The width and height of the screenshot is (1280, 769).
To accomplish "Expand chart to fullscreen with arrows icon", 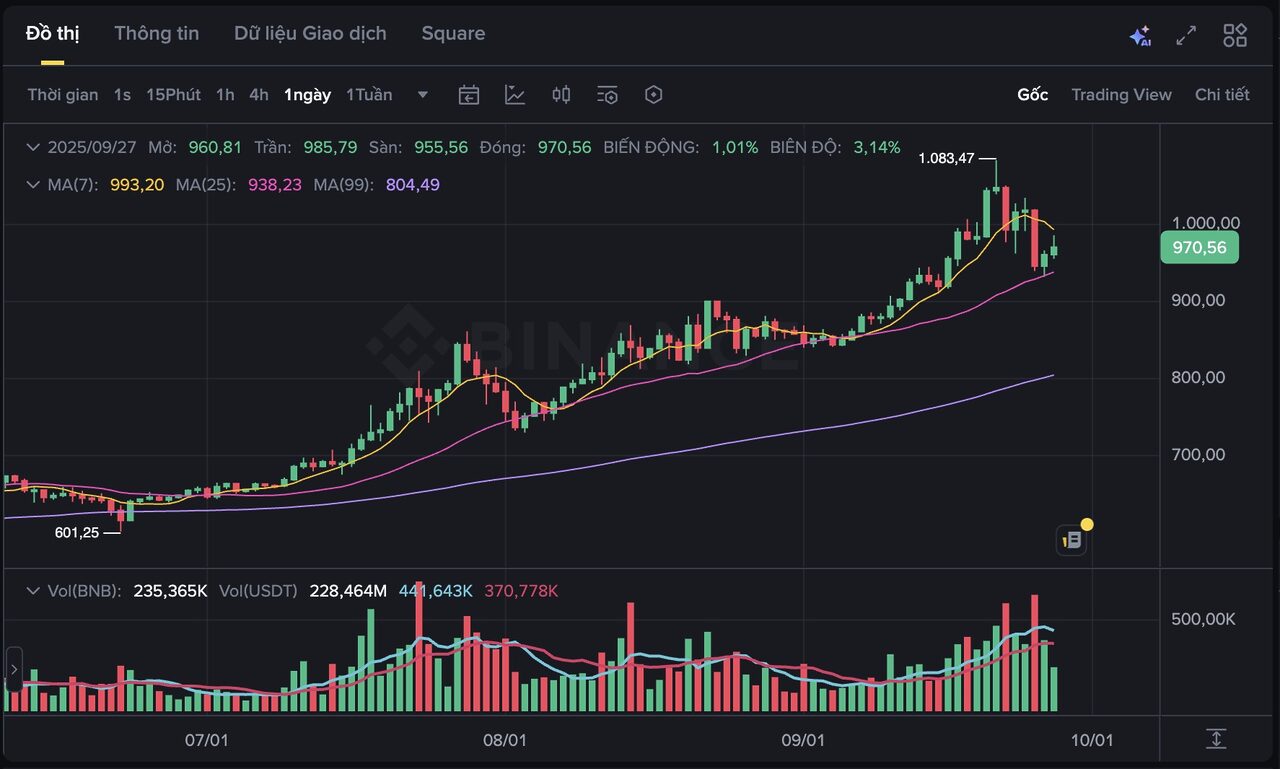I will click(x=1186, y=36).
